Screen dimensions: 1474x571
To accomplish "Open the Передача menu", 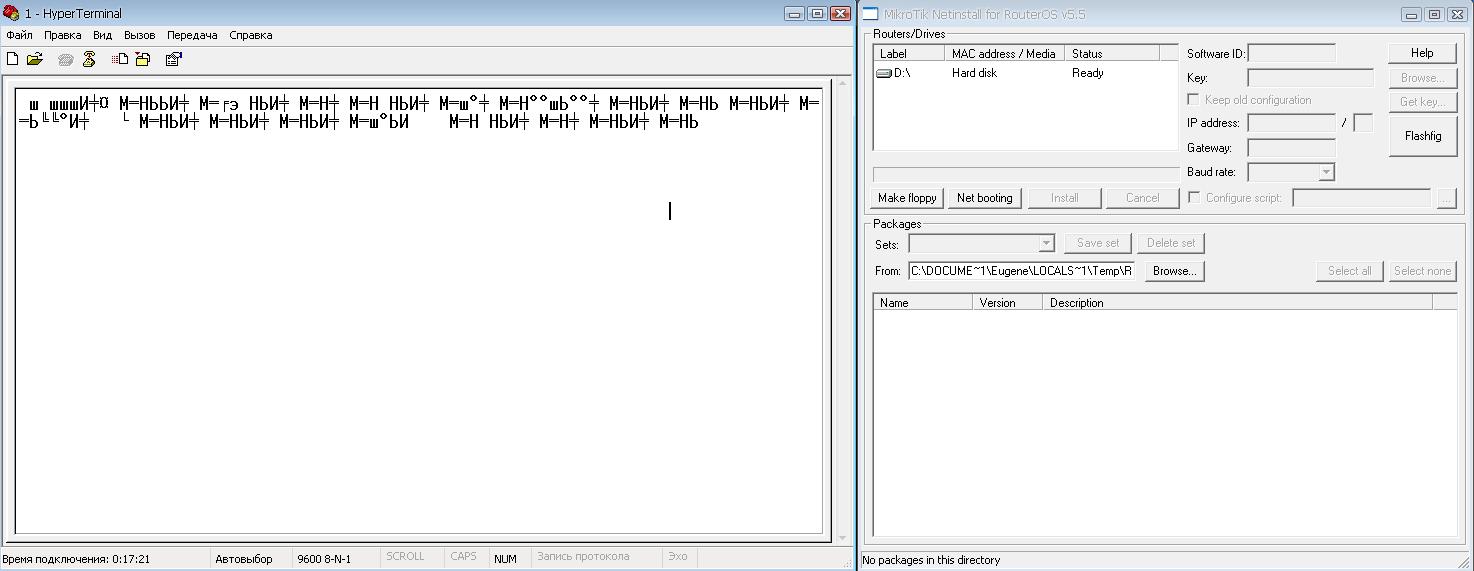I will pyautogui.click(x=192, y=35).
